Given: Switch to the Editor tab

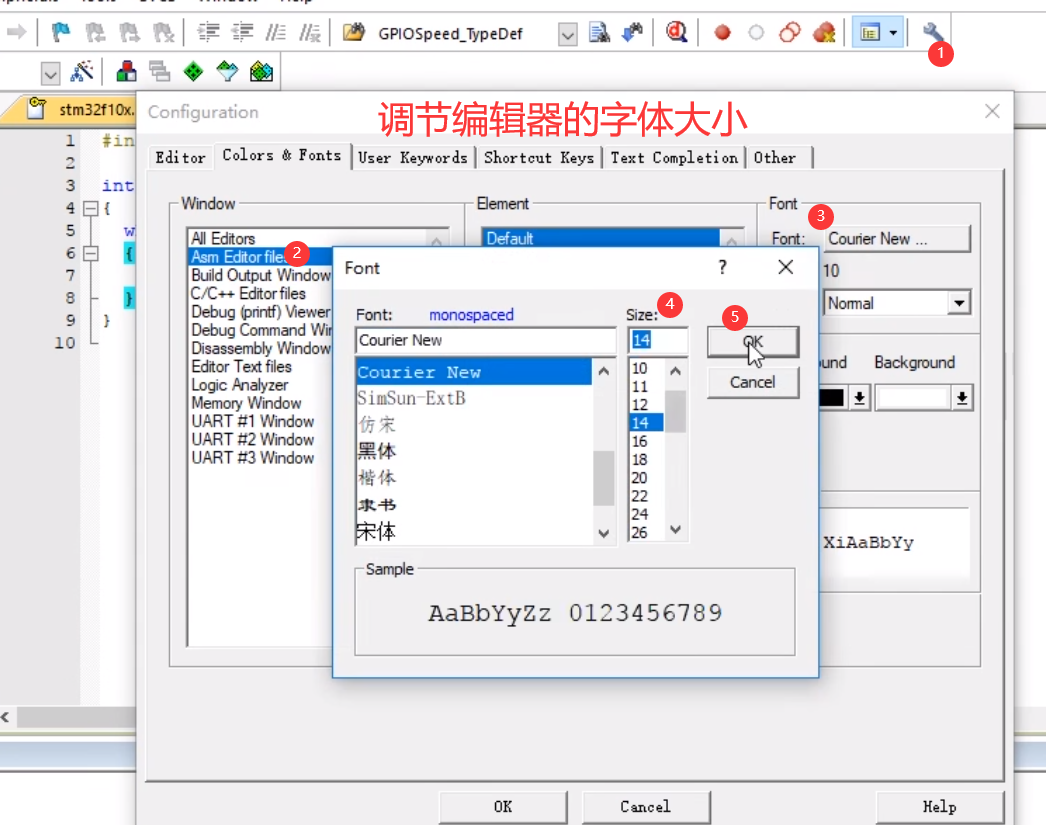Looking at the screenshot, I should 180,158.
